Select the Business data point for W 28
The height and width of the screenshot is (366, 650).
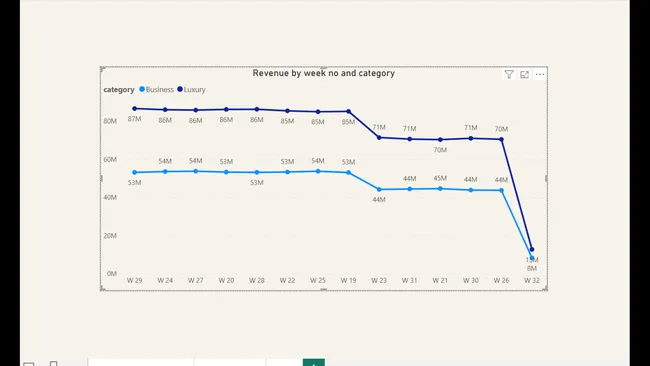257,172
